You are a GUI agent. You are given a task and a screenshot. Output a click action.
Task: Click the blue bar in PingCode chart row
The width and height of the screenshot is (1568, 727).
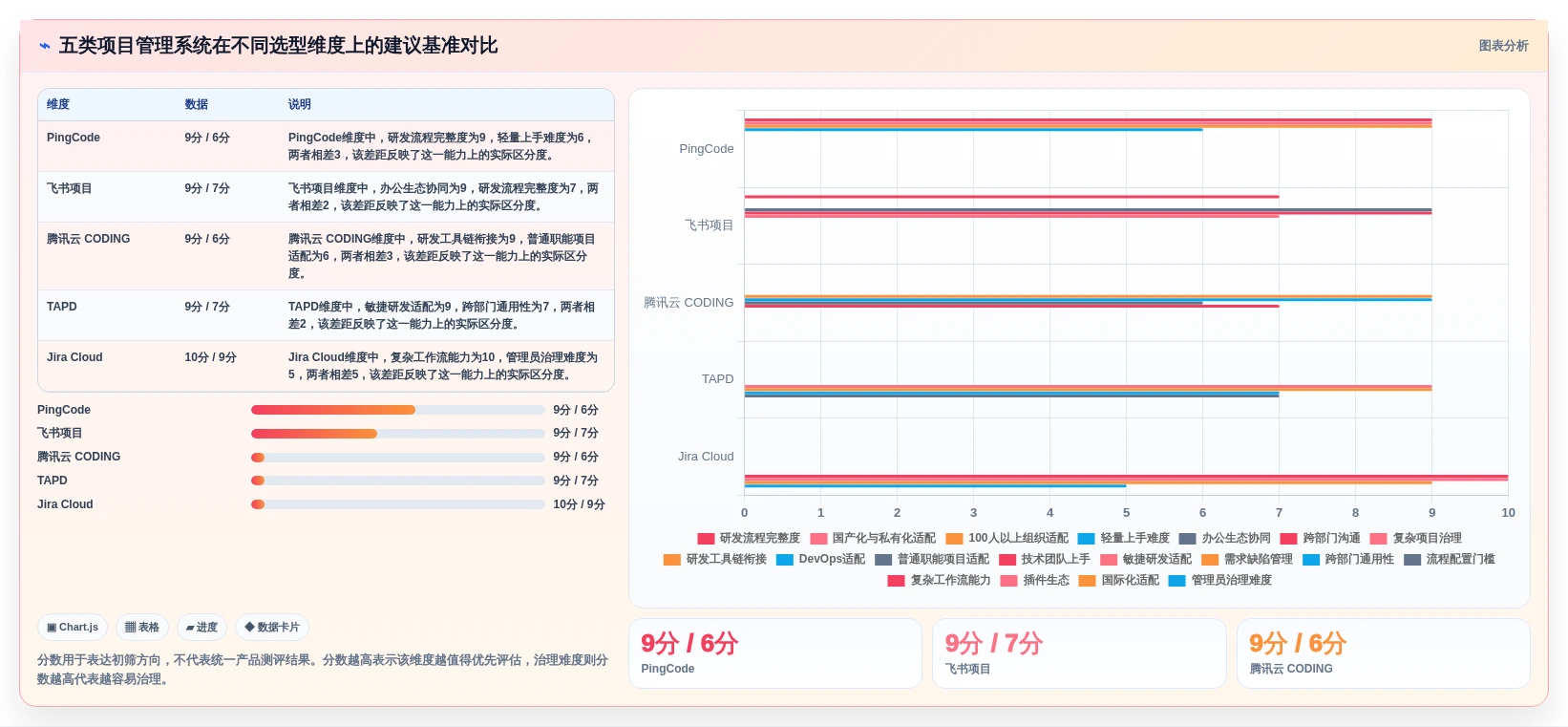click(x=974, y=129)
